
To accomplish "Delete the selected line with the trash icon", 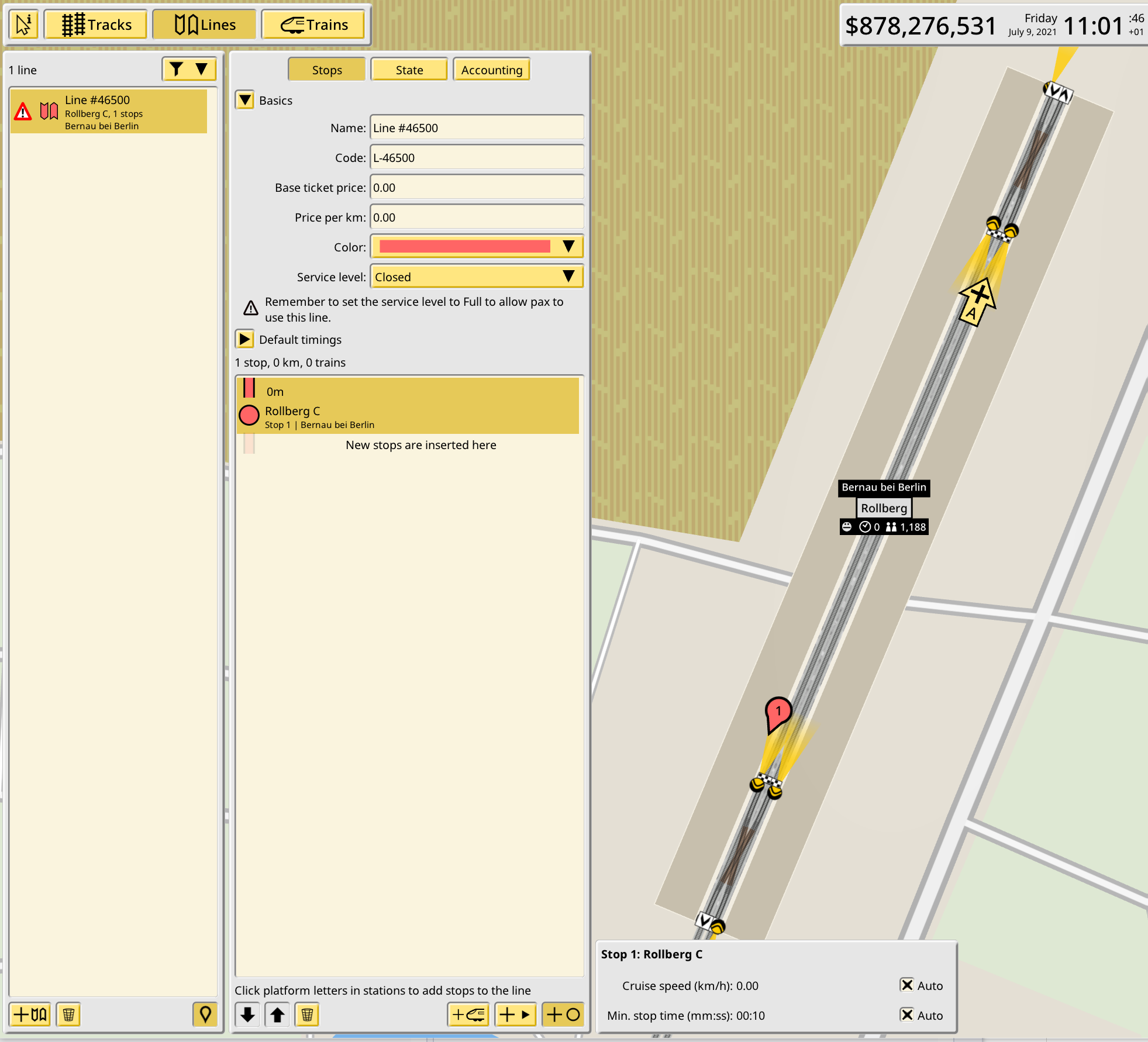I will pyautogui.click(x=68, y=1015).
